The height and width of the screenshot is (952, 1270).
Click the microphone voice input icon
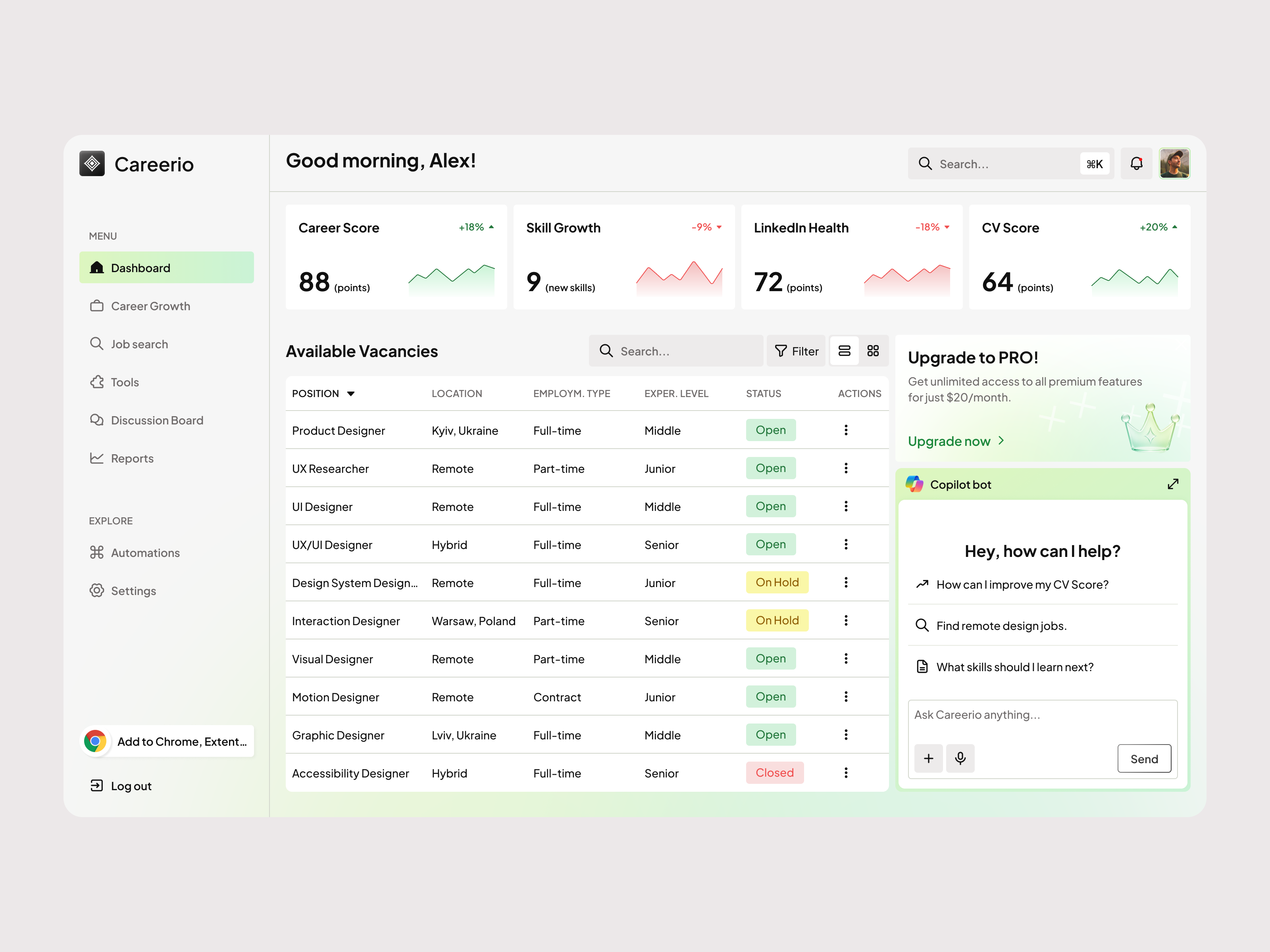pyautogui.click(x=960, y=758)
